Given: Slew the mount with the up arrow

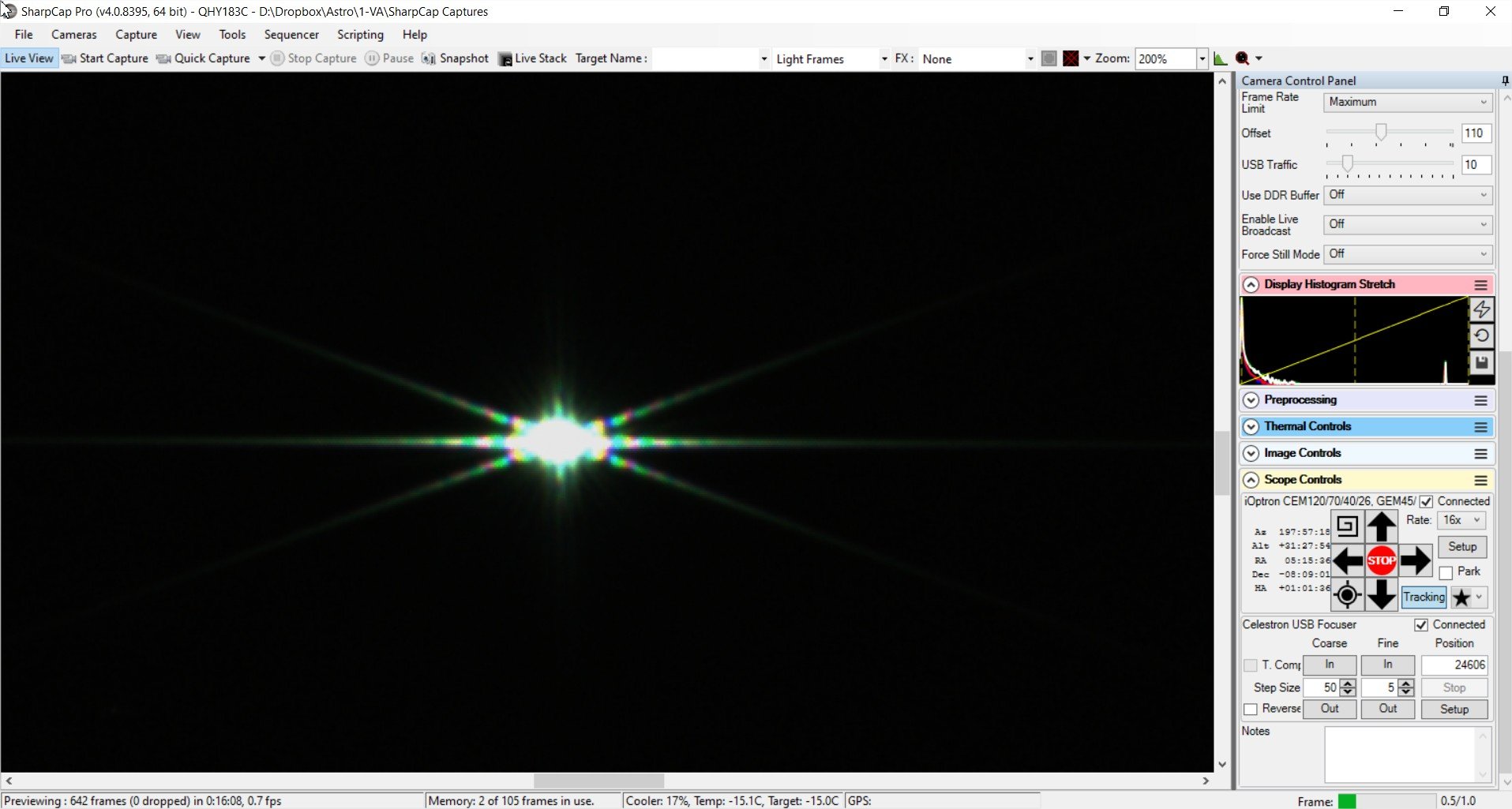Looking at the screenshot, I should pyautogui.click(x=1381, y=526).
